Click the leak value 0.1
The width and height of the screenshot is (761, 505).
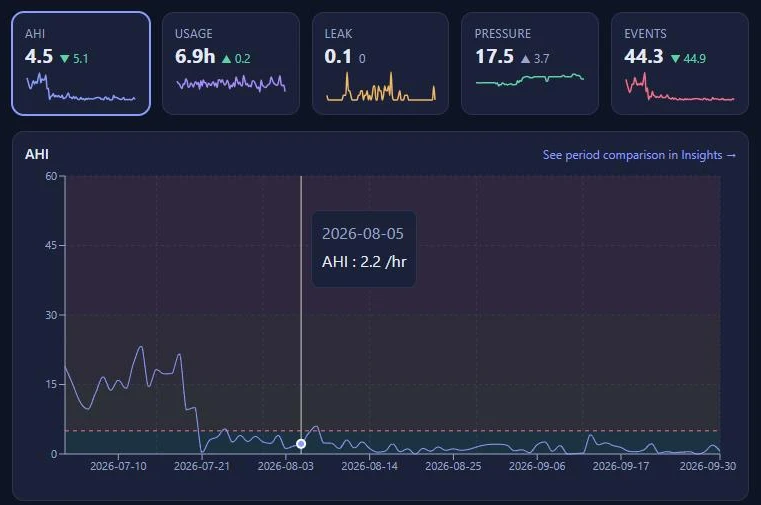pos(338,57)
